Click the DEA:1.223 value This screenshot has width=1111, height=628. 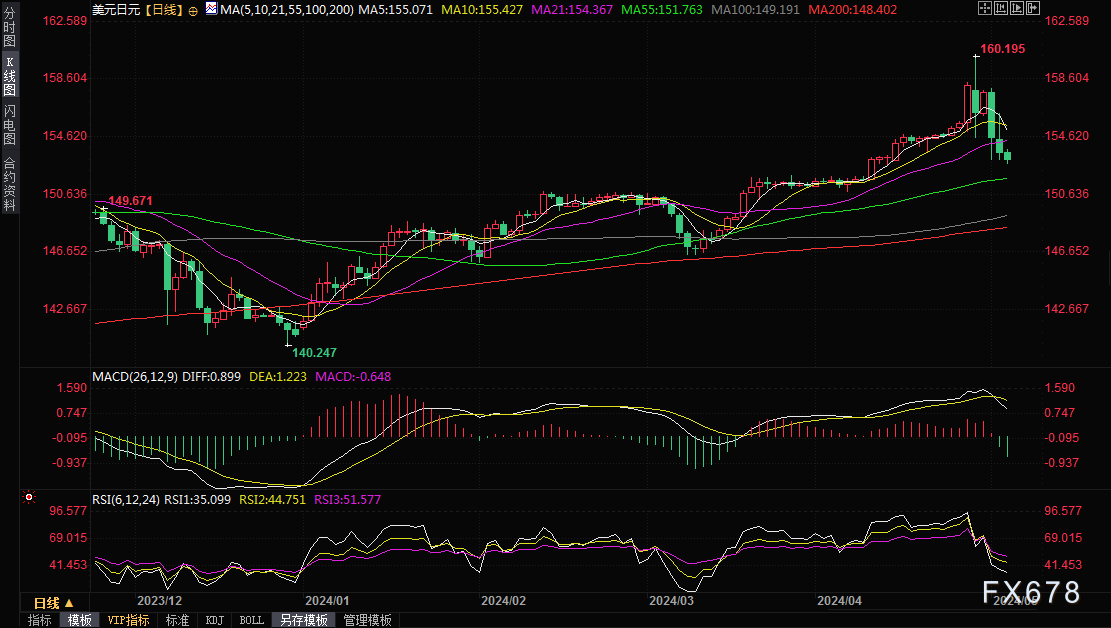tap(278, 376)
